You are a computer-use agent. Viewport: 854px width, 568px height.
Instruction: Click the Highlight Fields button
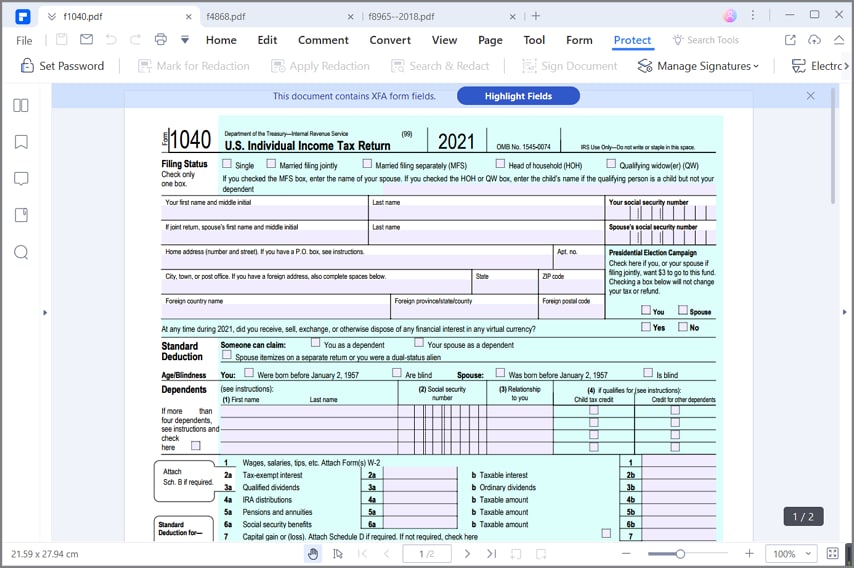click(518, 96)
